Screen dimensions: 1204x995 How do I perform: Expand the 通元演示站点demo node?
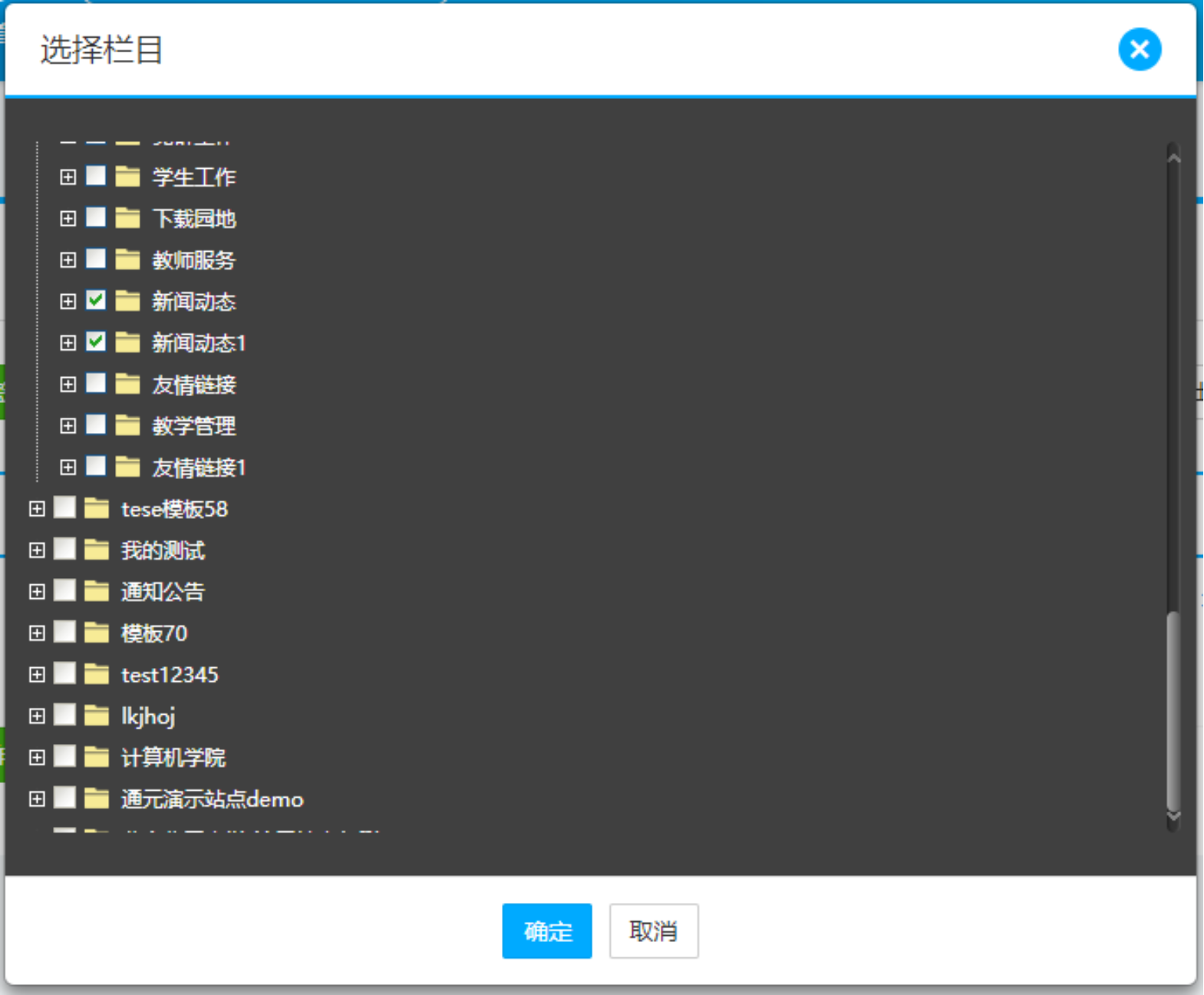click(x=37, y=798)
